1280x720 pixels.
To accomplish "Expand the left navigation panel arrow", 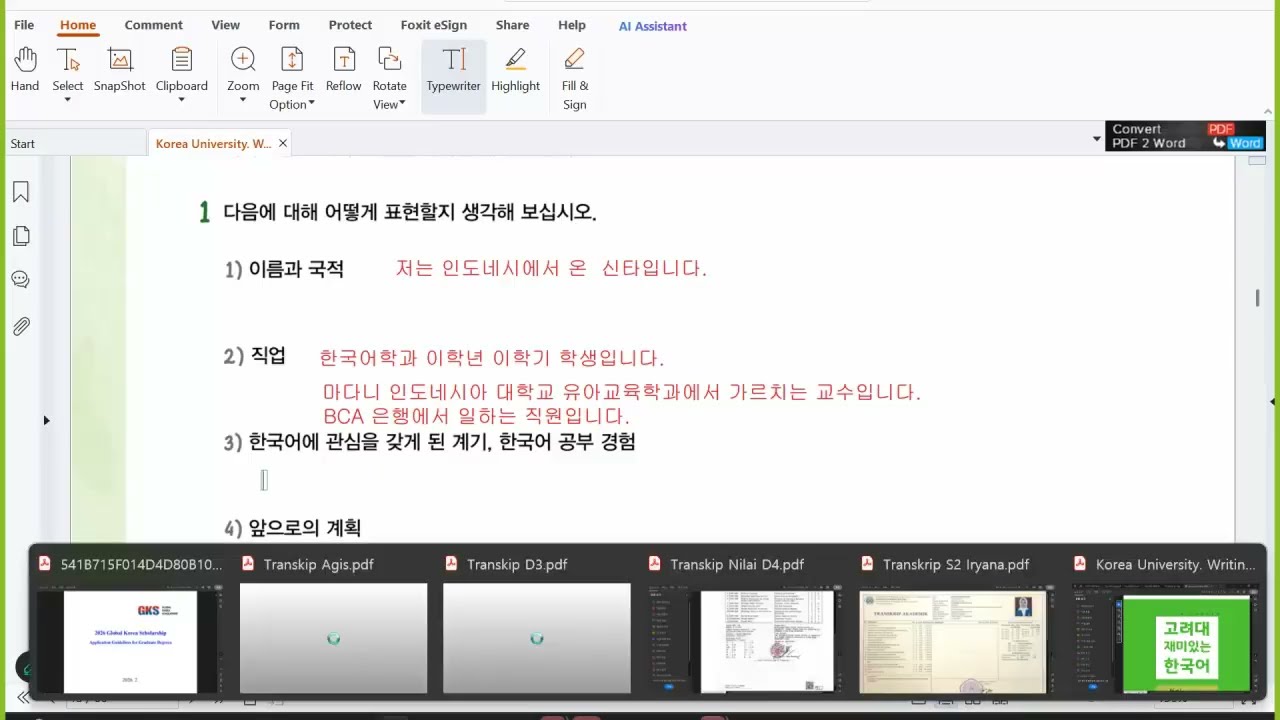I will tap(46, 420).
